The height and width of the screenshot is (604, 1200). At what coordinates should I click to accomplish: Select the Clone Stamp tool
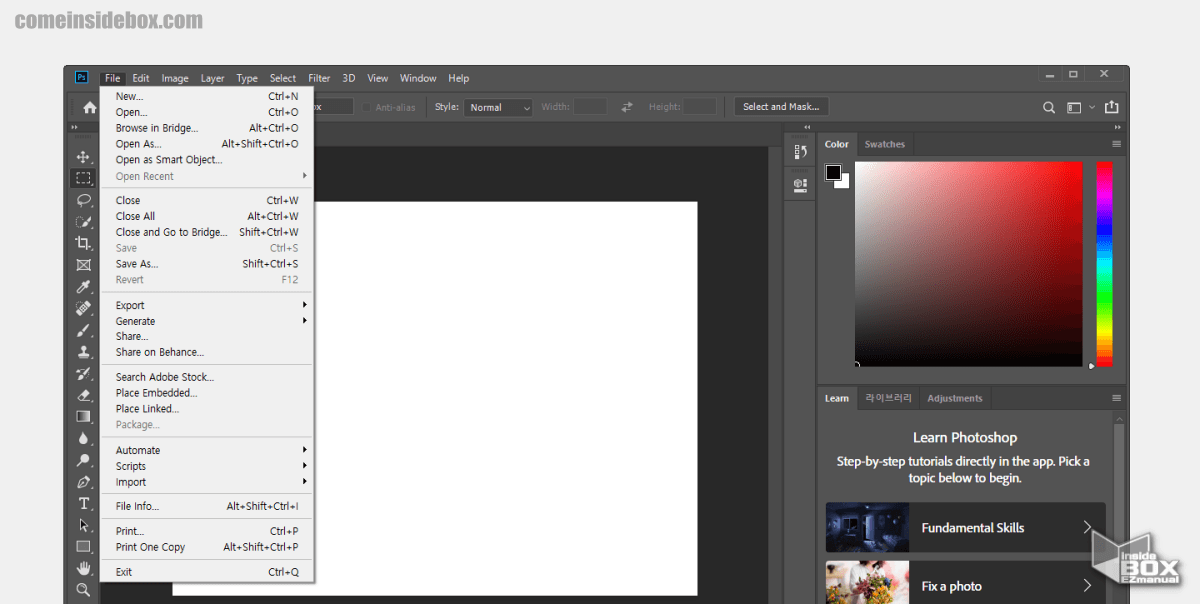[84, 352]
